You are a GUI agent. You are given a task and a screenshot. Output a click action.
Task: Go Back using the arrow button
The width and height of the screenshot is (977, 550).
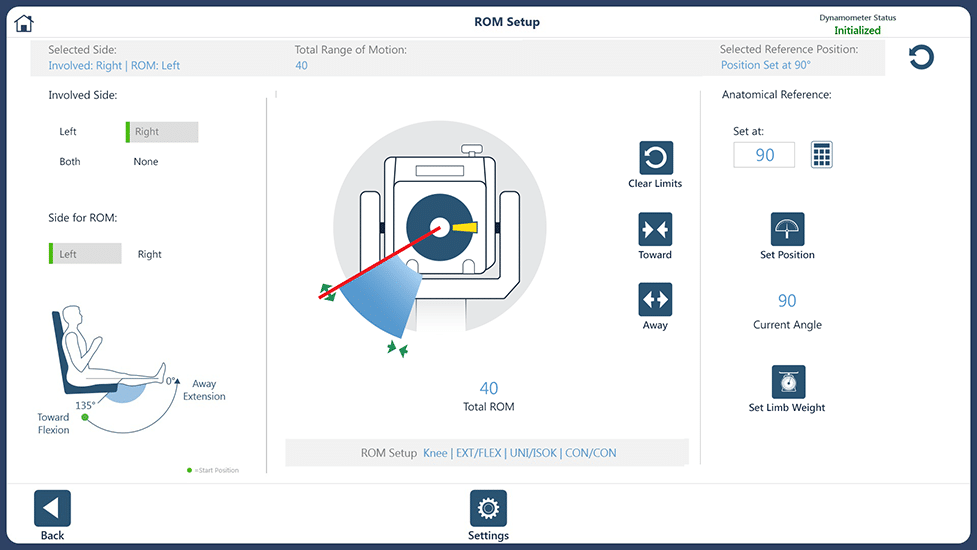coord(52,508)
